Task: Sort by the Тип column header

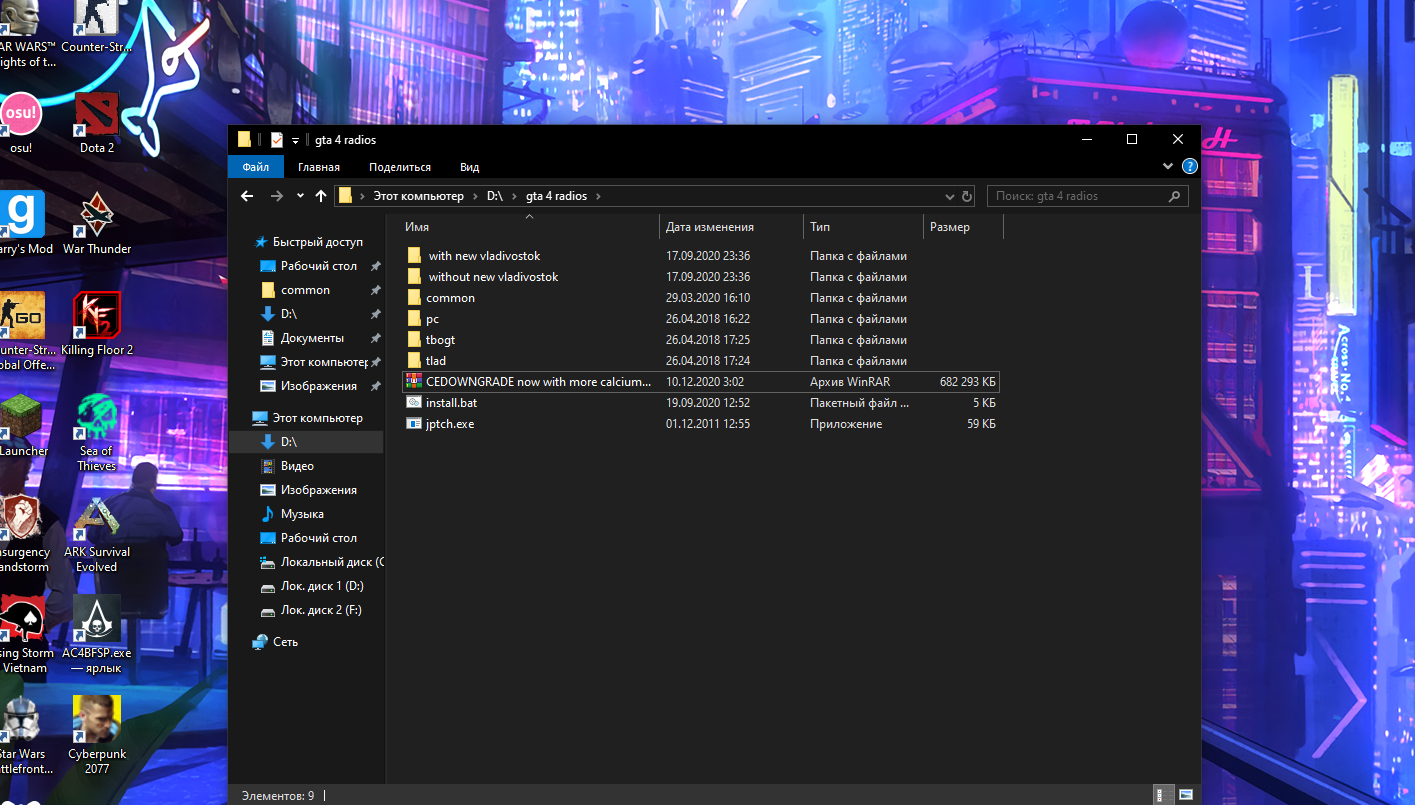Action: [x=863, y=227]
